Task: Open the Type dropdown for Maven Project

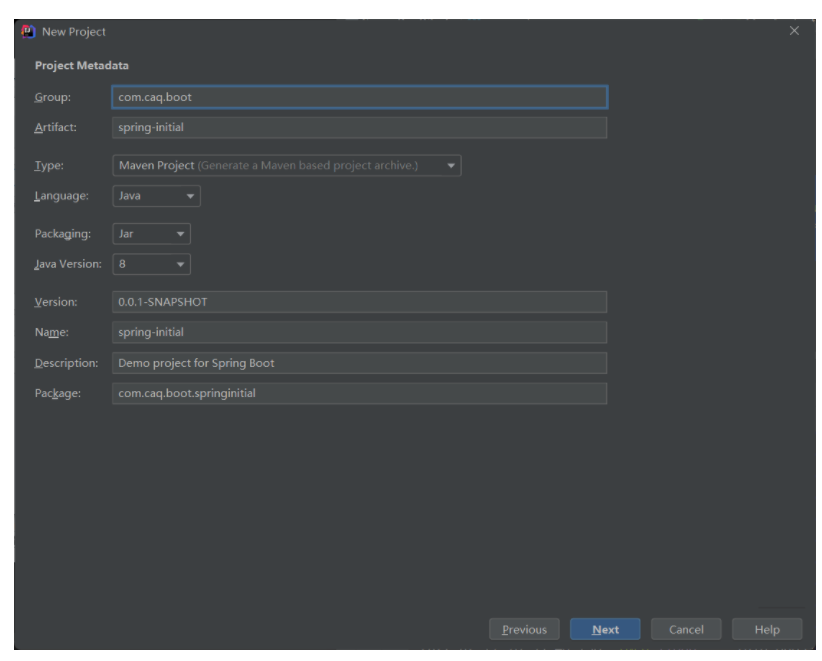Action: pos(286,165)
